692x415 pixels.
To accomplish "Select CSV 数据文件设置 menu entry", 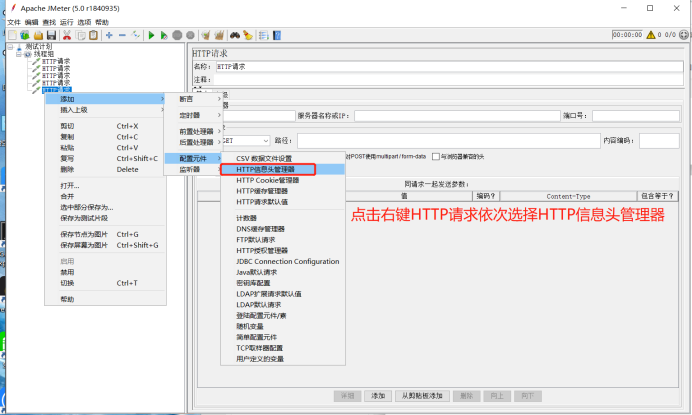I will click(282, 158).
